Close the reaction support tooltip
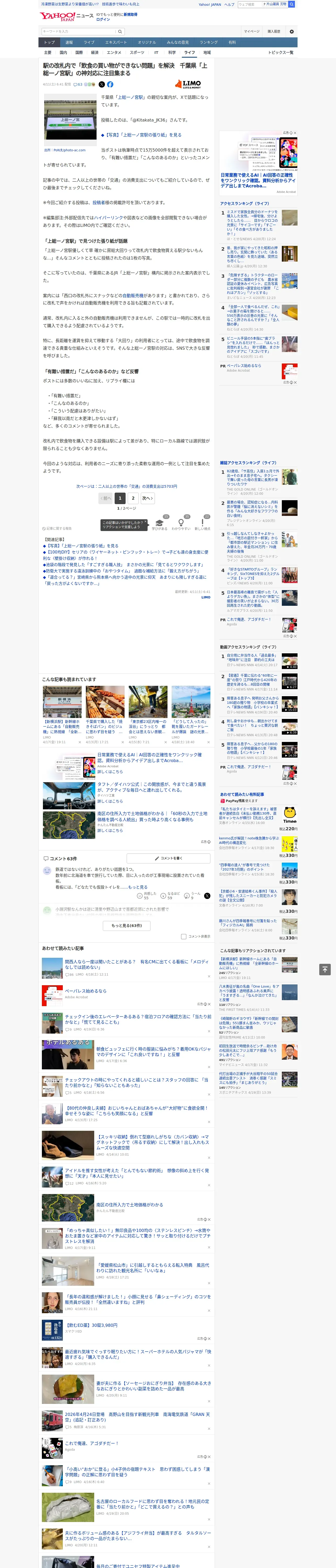336x1568 pixels. tap(145, 522)
